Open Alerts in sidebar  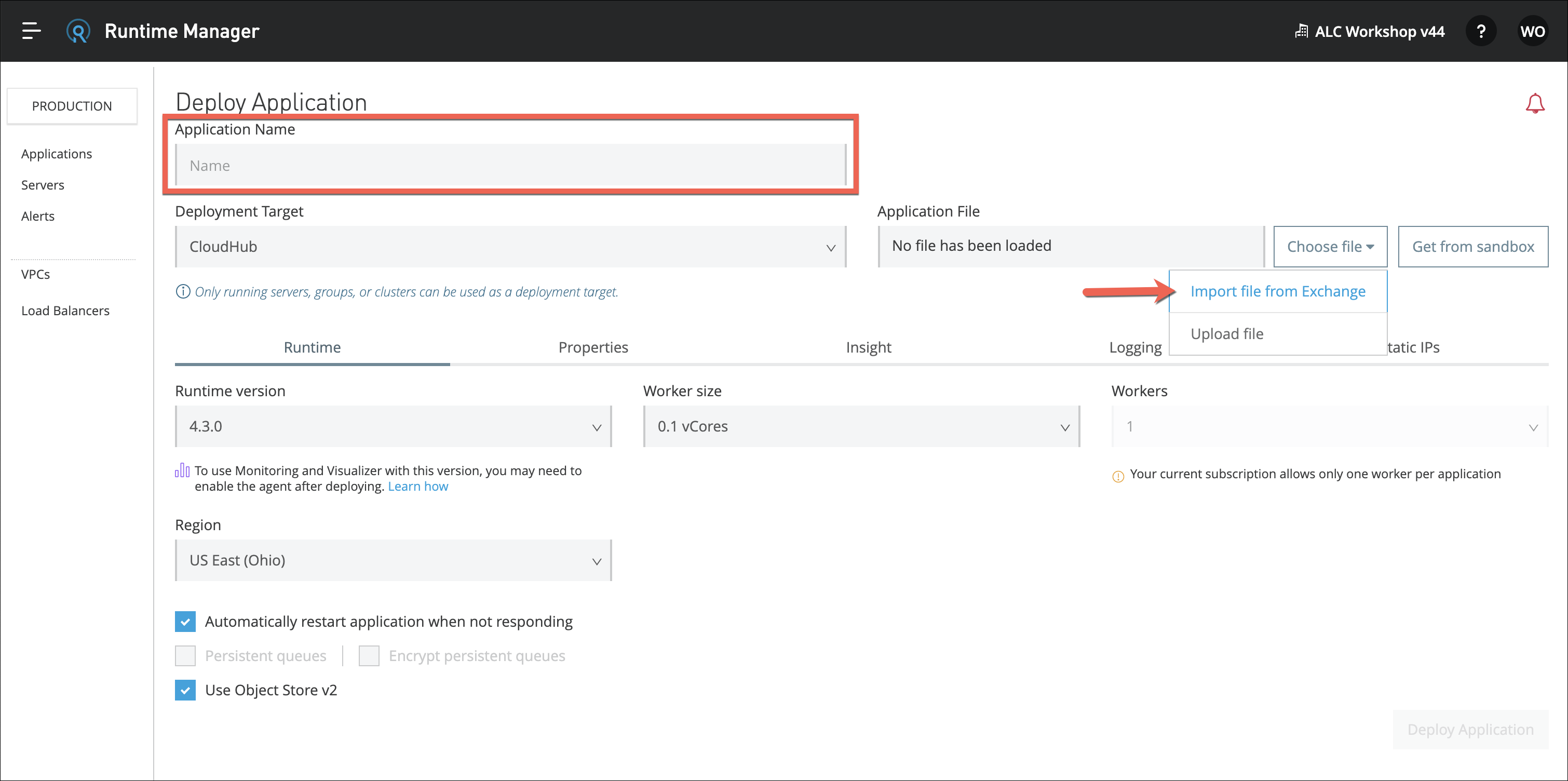pos(38,216)
